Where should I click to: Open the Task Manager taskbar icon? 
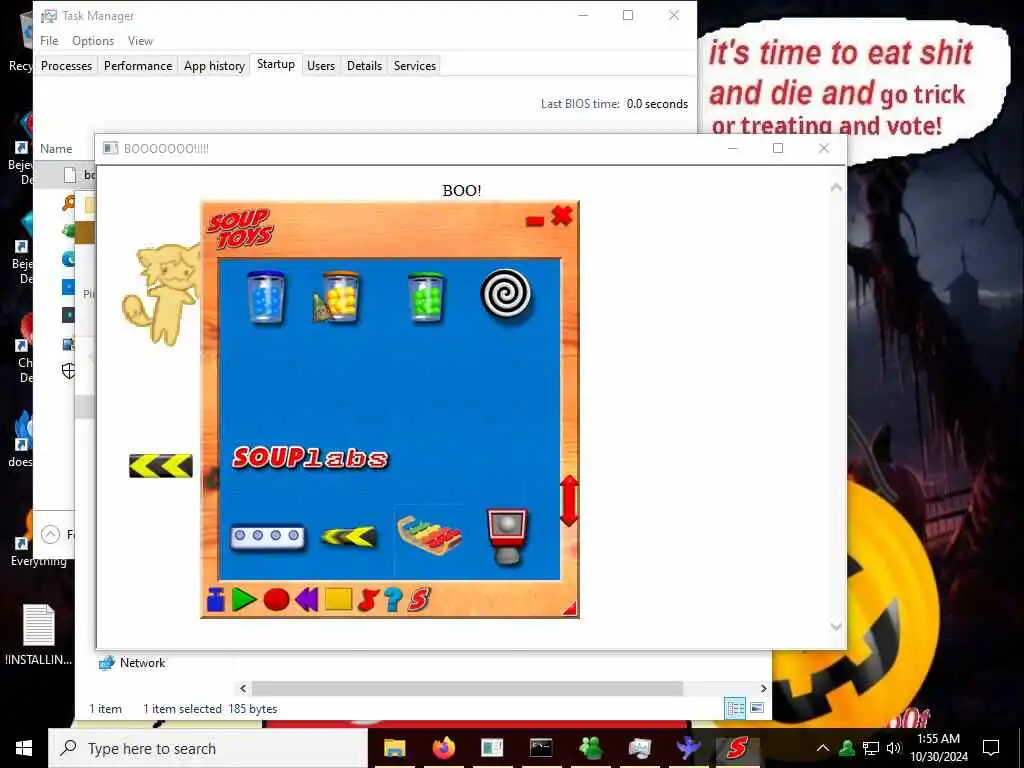tap(639, 748)
